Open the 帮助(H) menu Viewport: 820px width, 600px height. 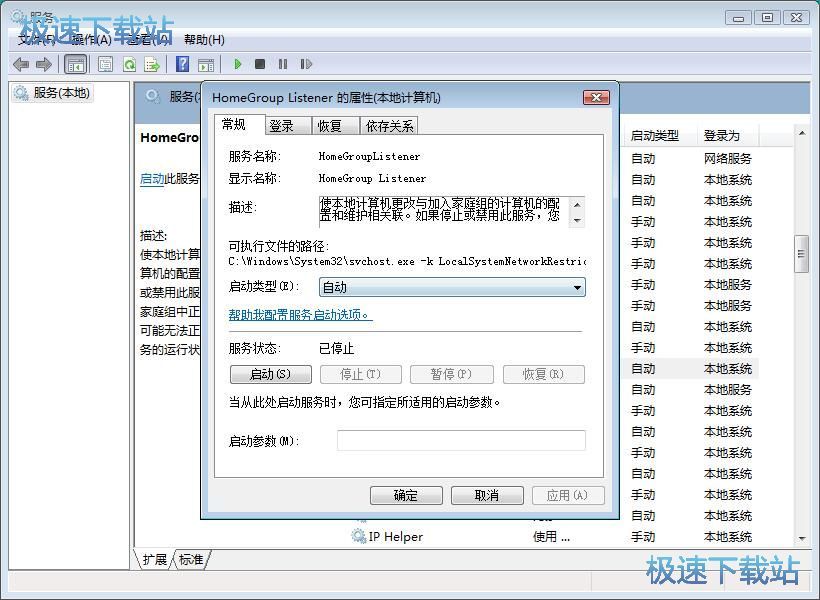(x=204, y=40)
